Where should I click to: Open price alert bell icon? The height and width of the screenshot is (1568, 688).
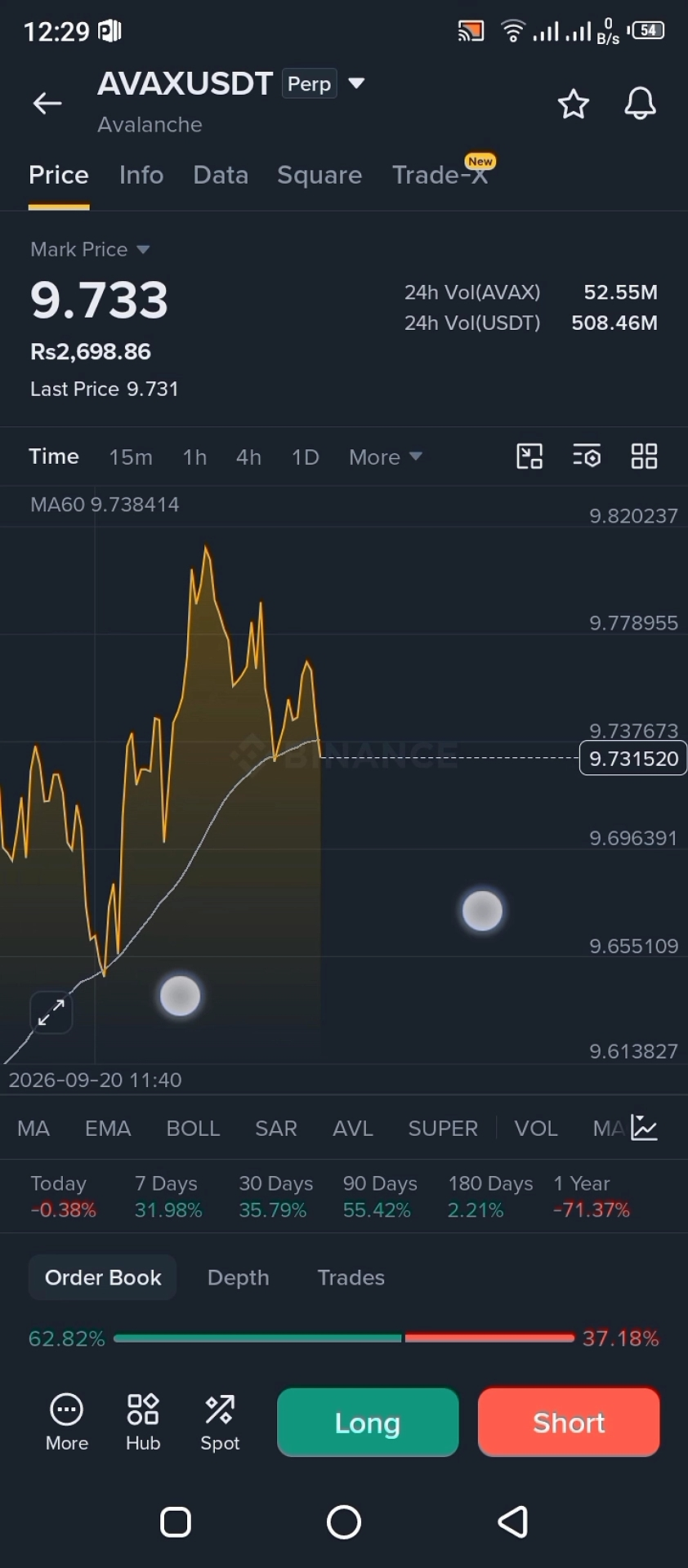(x=640, y=104)
